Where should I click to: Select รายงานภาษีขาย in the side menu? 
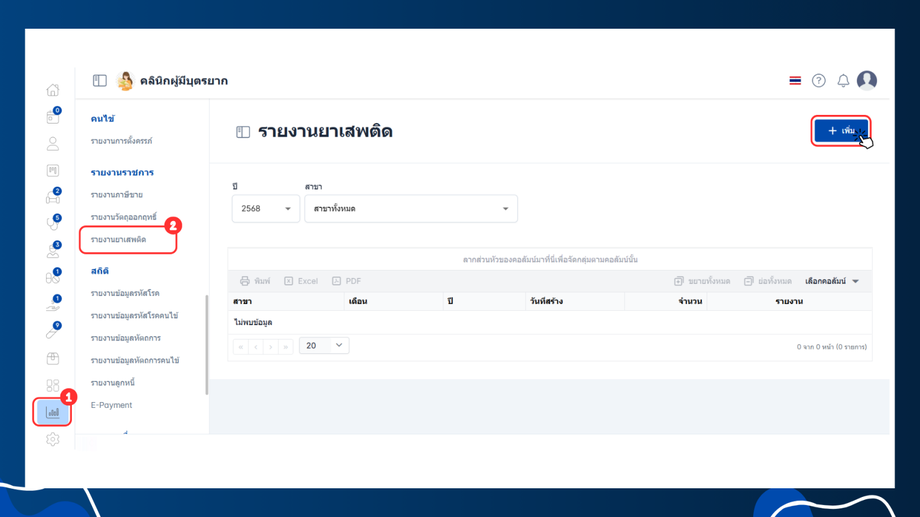click(117, 195)
